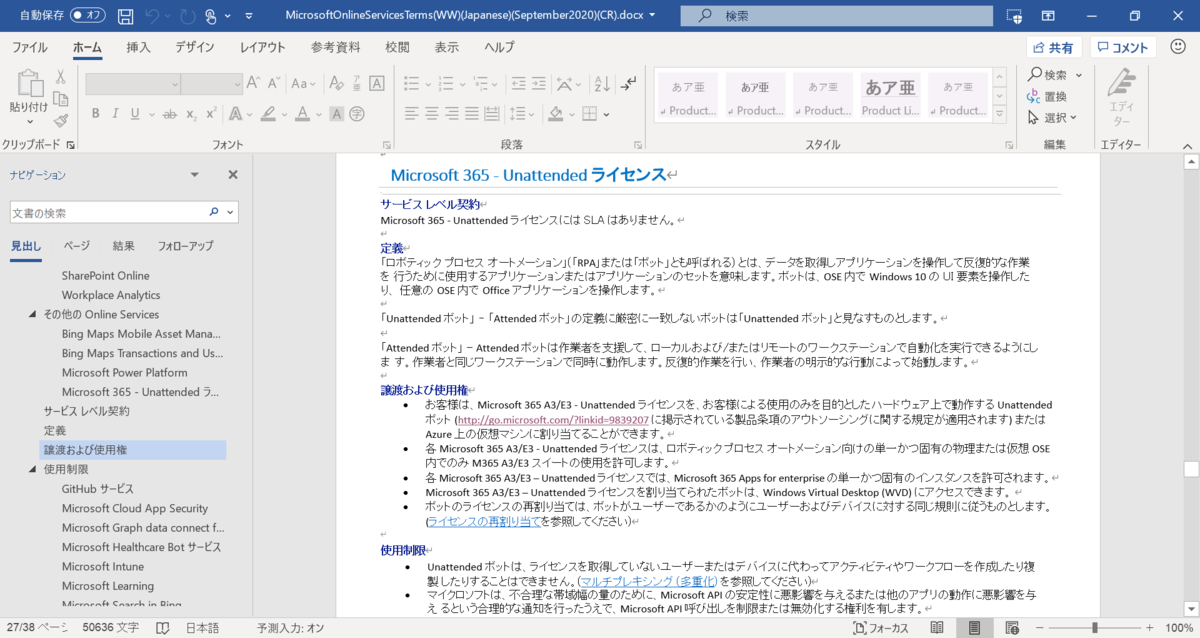Switch to the 校閲 (Review) tab
This screenshot has height=638, width=1200.
(x=397, y=47)
